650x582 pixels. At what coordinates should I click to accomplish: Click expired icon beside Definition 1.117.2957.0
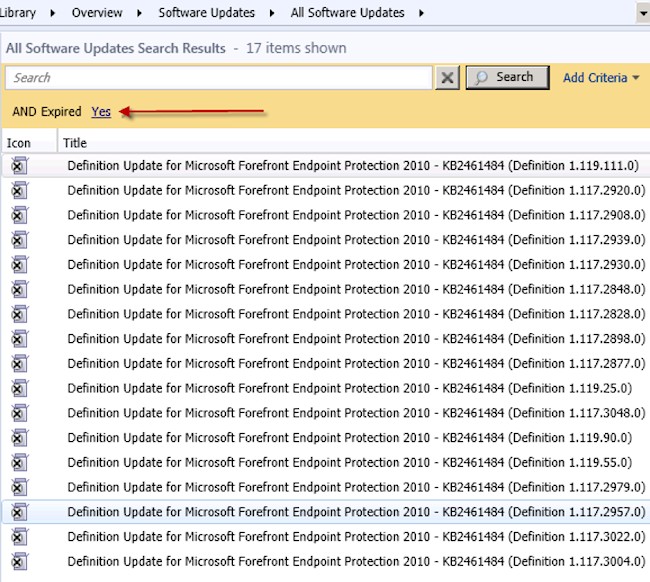(x=20, y=512)
